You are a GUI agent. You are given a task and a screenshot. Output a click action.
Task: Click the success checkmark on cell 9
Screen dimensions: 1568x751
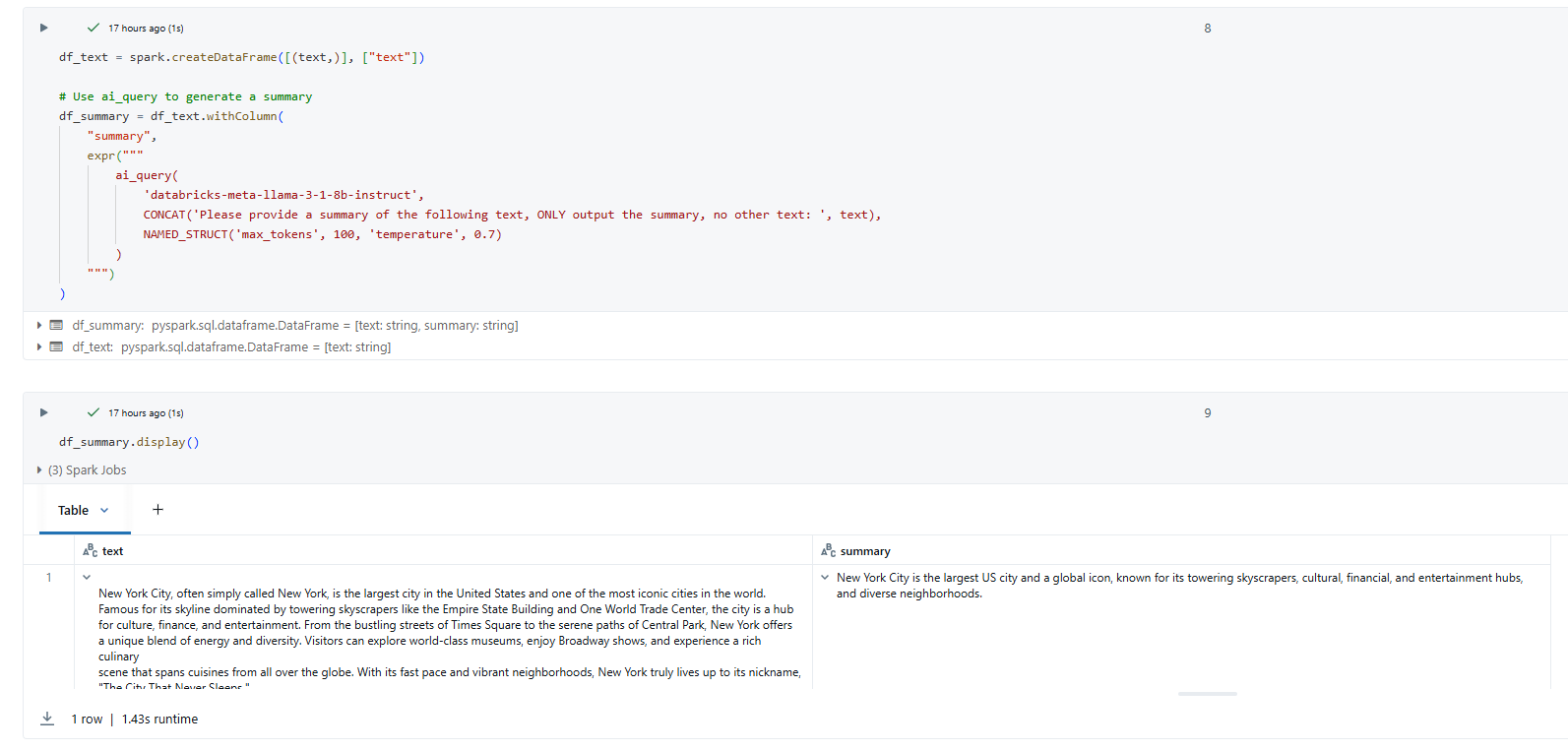tap(94, 412)
